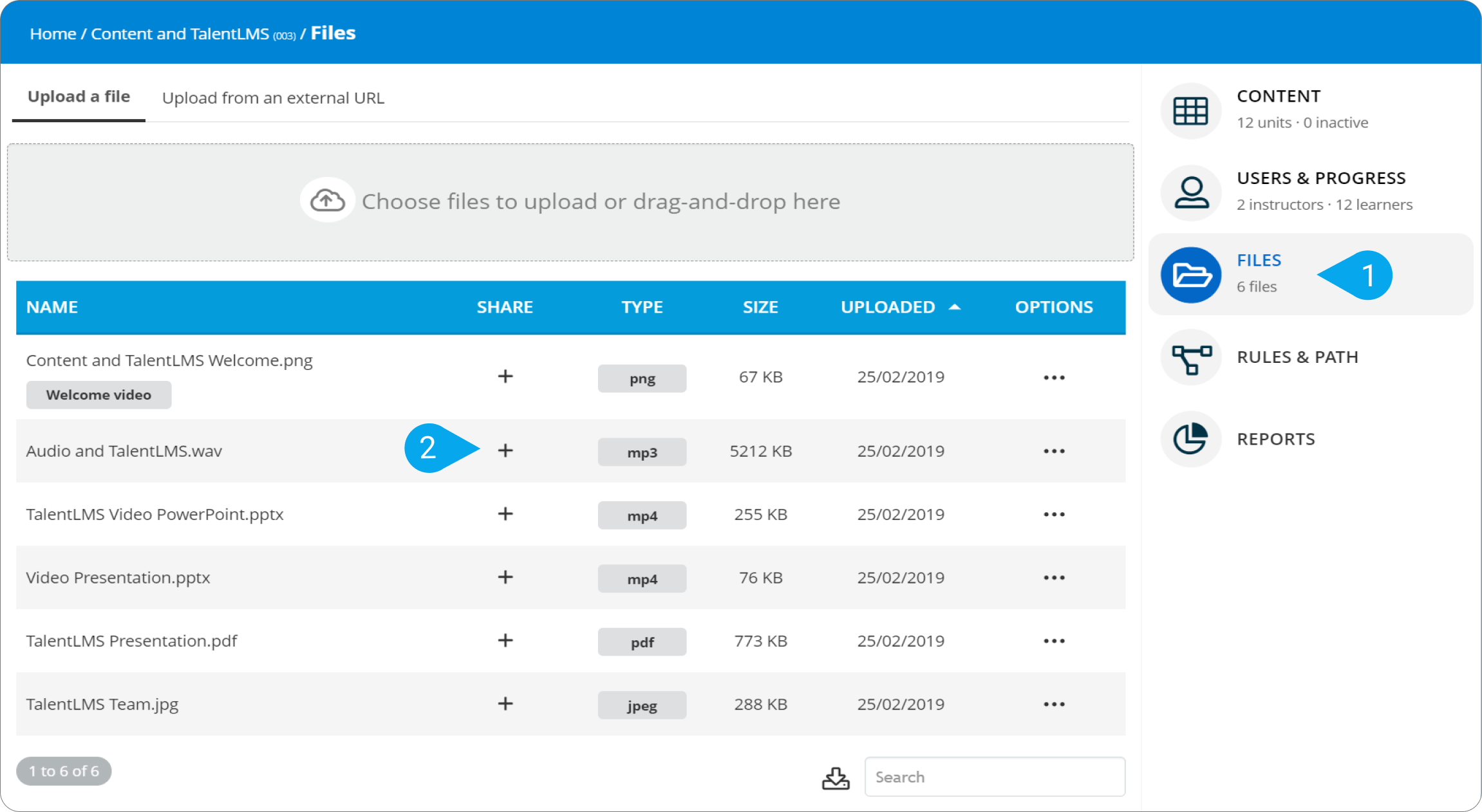
Task: Click the Files folder icon
Action: tap(1191, 275)
